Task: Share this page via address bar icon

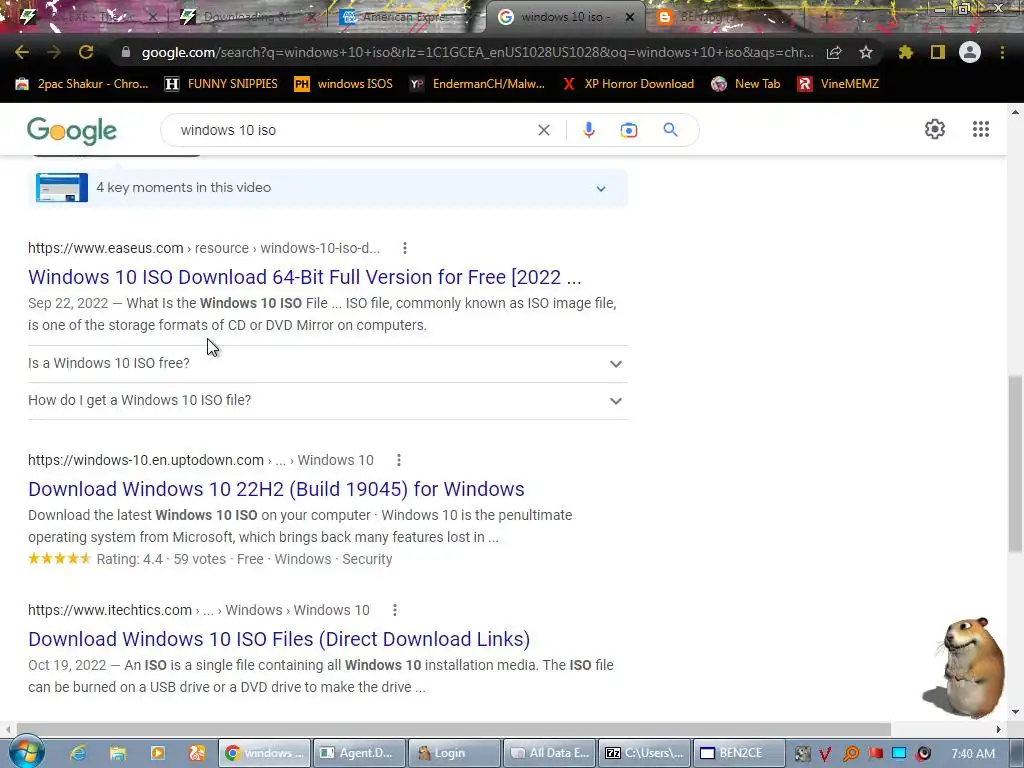Action: (834, 52)
